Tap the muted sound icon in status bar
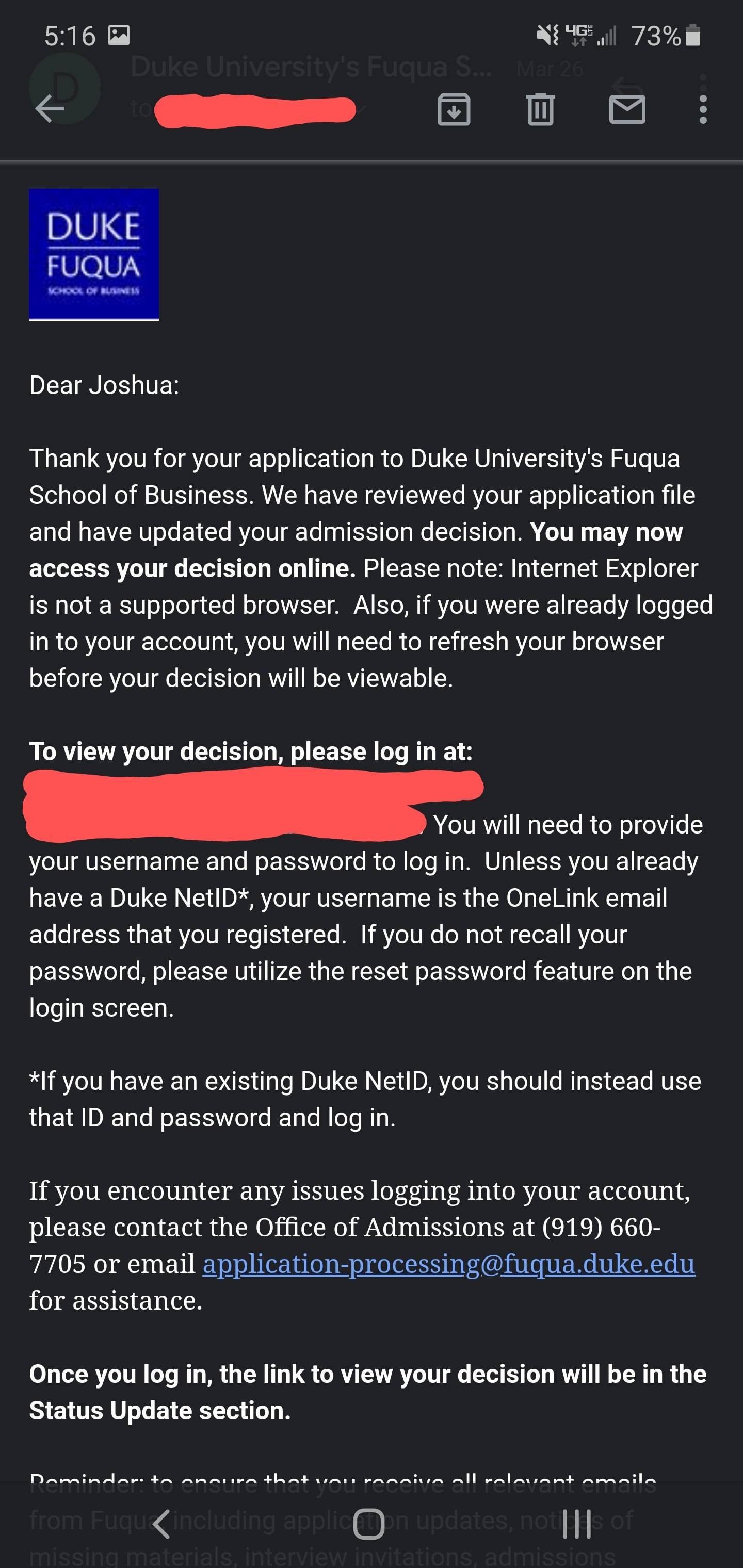The height and width of the screenshot is (1568, 743). click(547, 35)
